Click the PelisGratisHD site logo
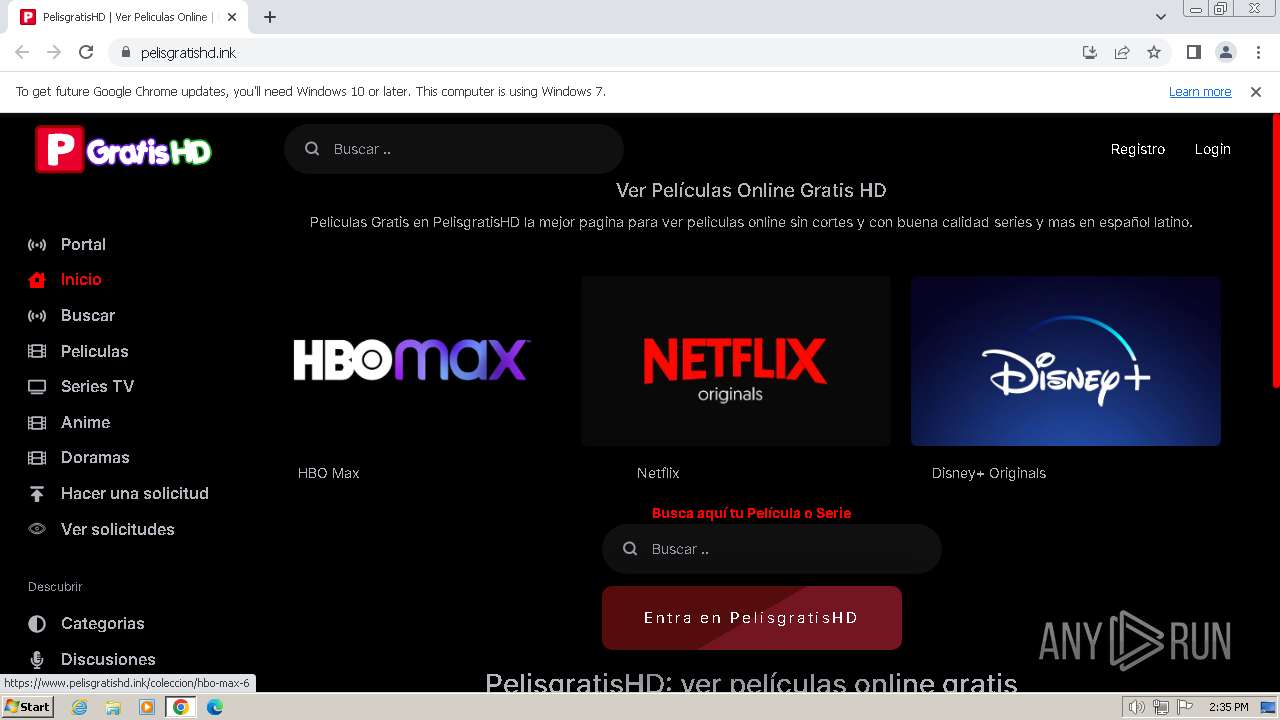This screenshot has height=720, width=1280. click(124, 150)
